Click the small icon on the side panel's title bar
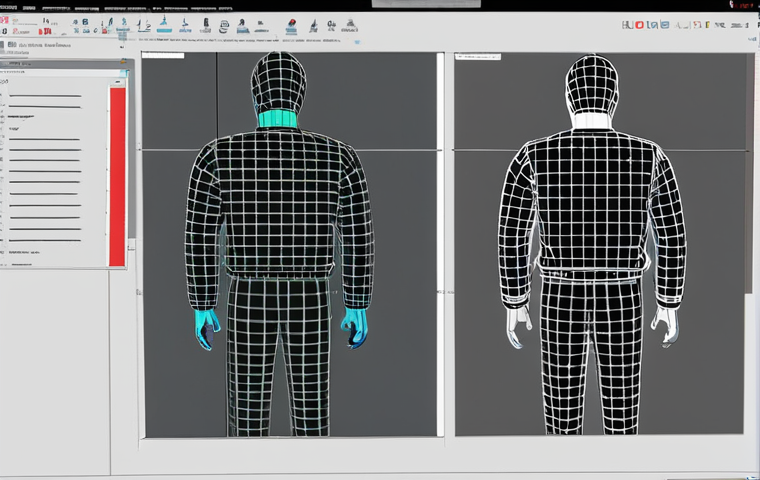Viewport: 760px width, 480px height. click(124, 62)
